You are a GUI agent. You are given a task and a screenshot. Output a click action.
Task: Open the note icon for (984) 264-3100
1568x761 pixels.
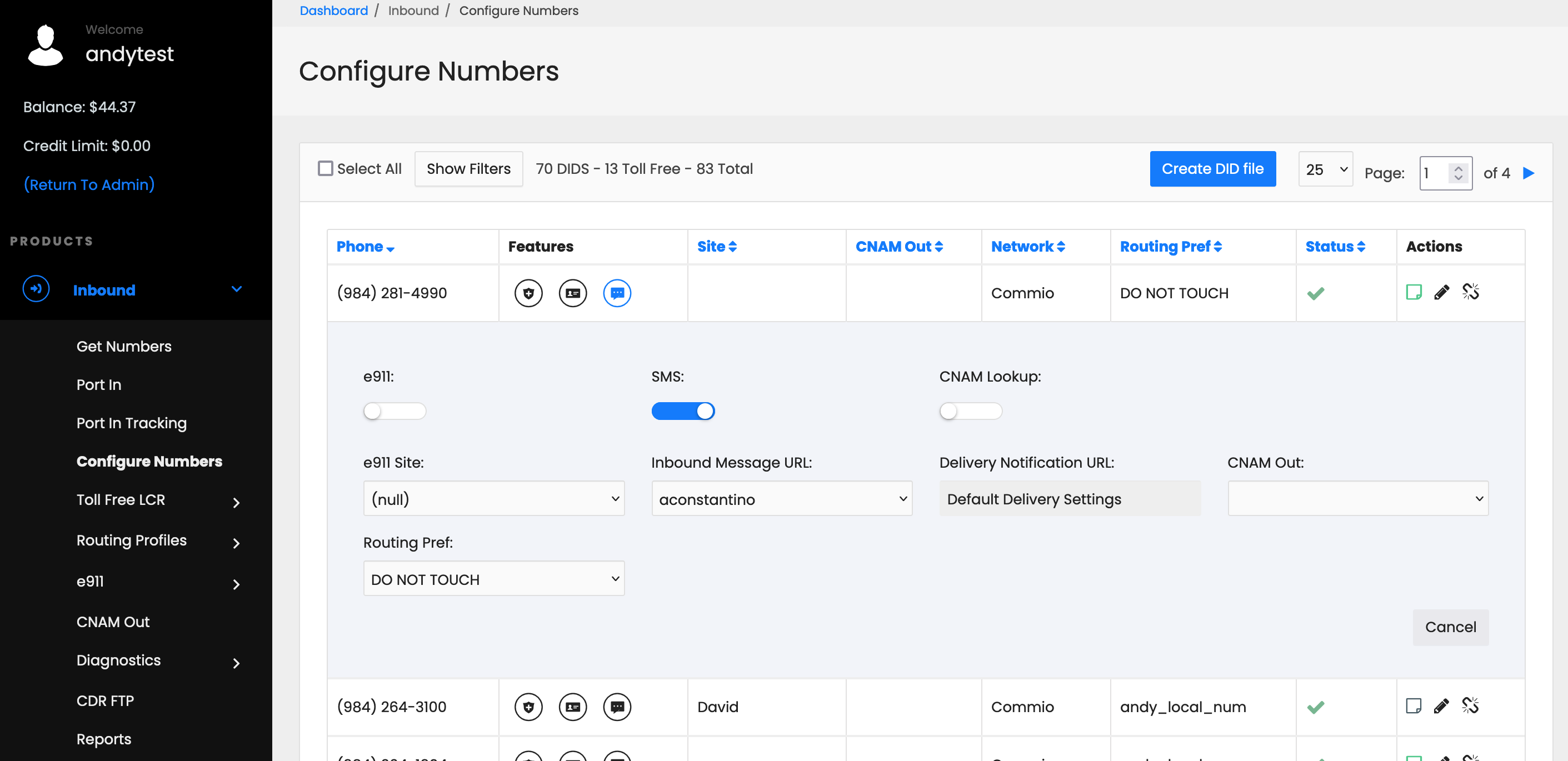tap(1414, 705)
